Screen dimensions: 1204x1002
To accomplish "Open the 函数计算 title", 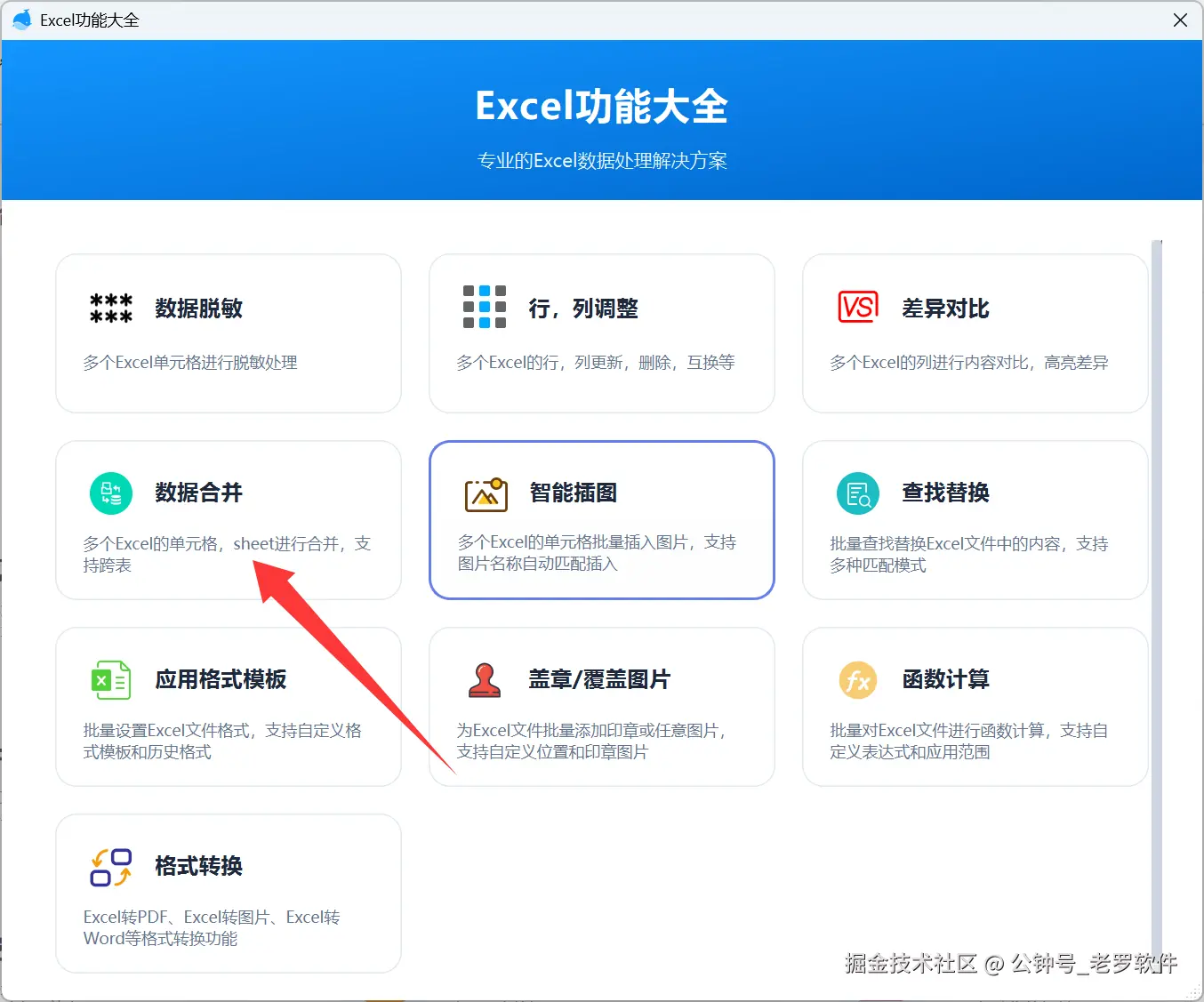I will (x=945, y=679).
